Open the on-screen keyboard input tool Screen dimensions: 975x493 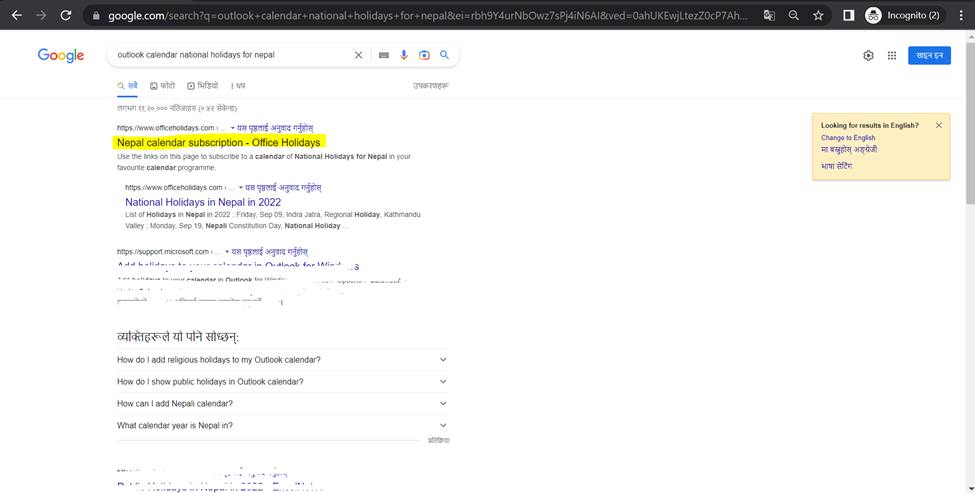tap(384, 55)
